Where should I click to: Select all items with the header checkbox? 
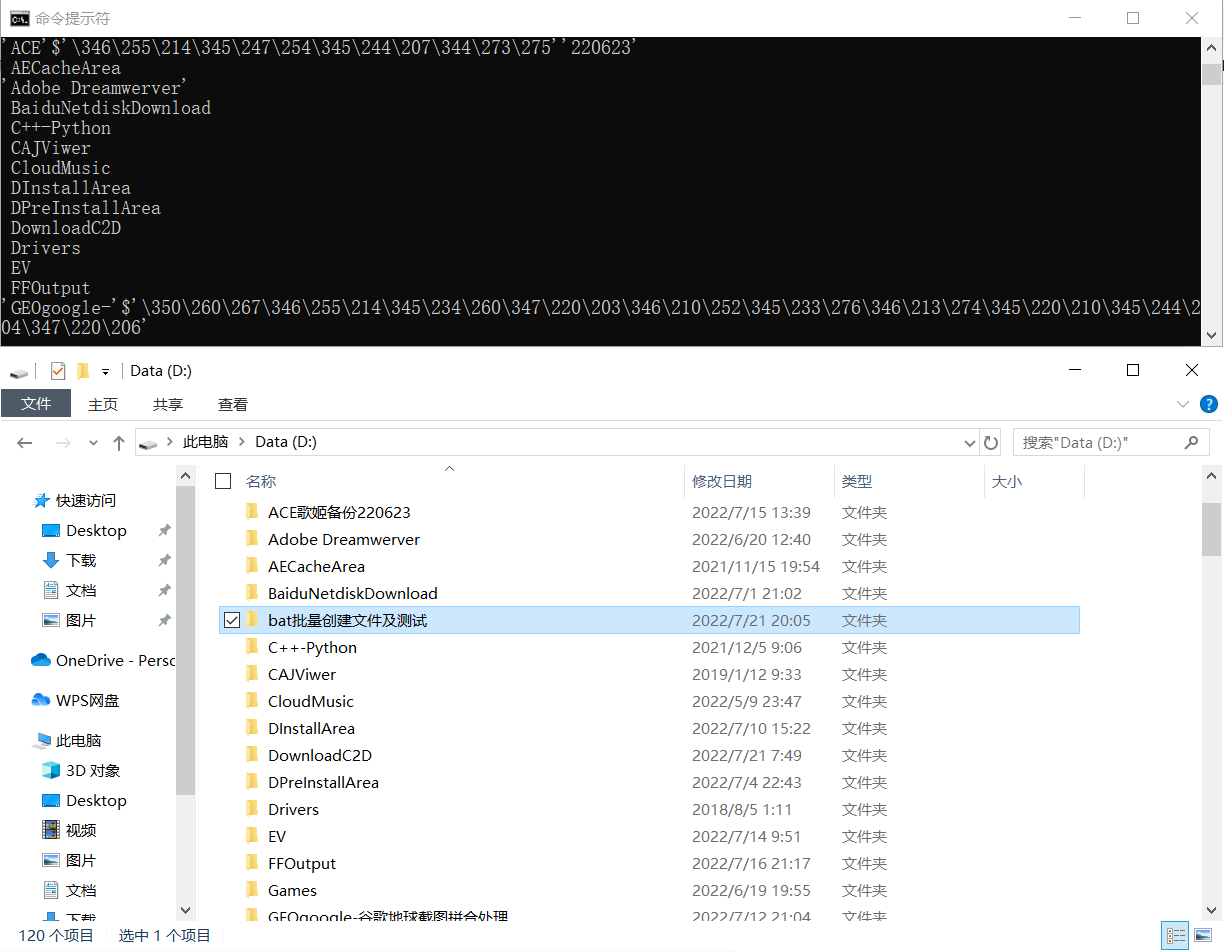[222, 480]
